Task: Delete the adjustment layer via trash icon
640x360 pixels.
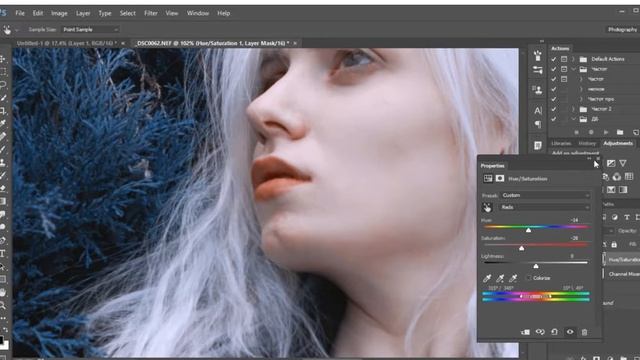Action: (x=584, y=332)
